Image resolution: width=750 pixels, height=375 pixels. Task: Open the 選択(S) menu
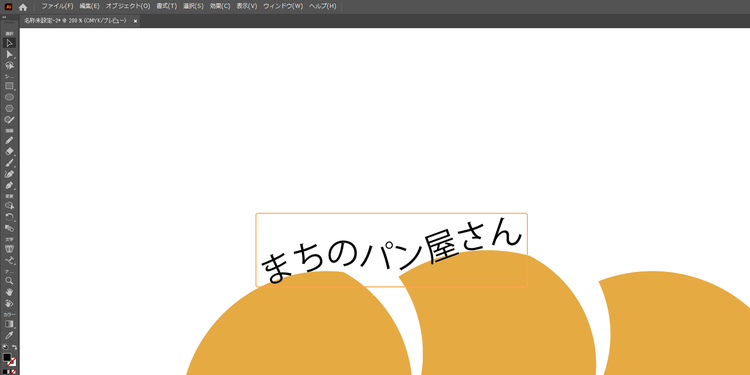click(193, 6)
